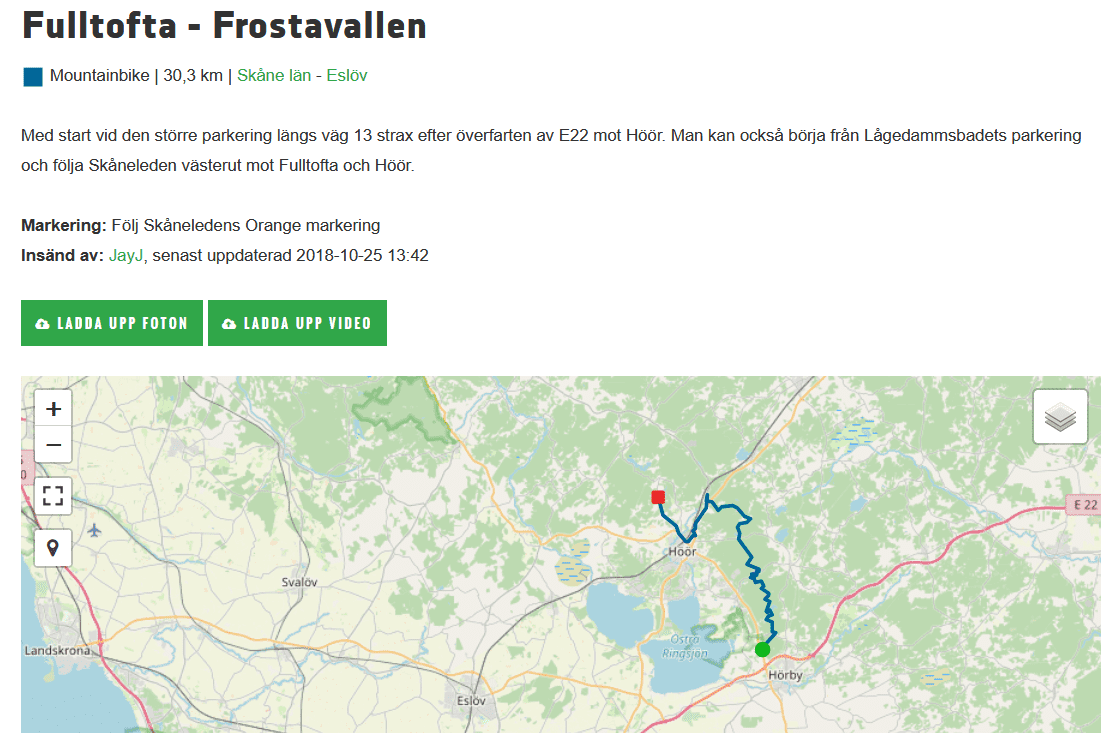Click Ladda upp foton button
This screenshot has height=733, width=1113.
coord(111,323)
